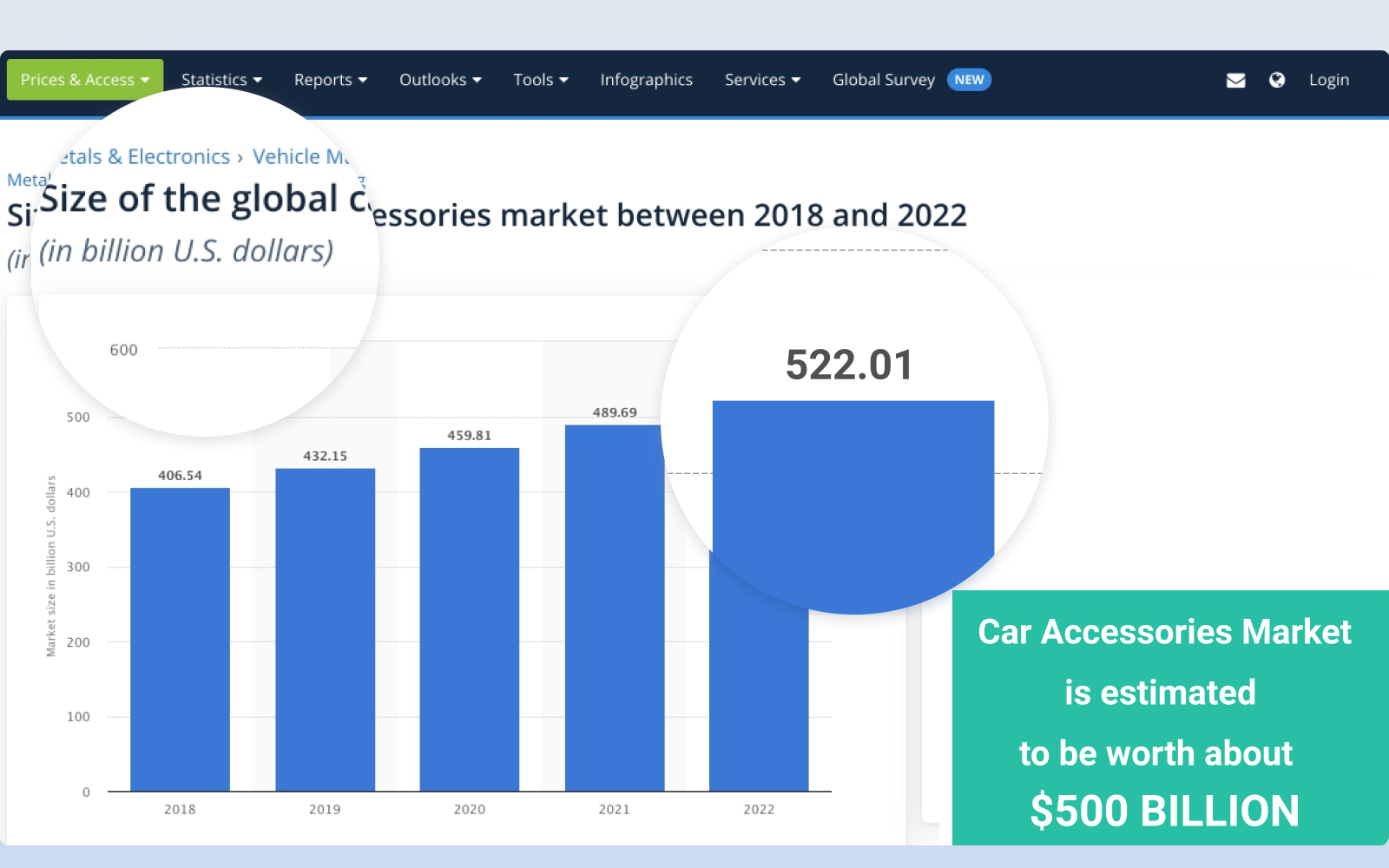Select the 2019 bar showing 432.15
1389x868 pixels.
point(325,629)
